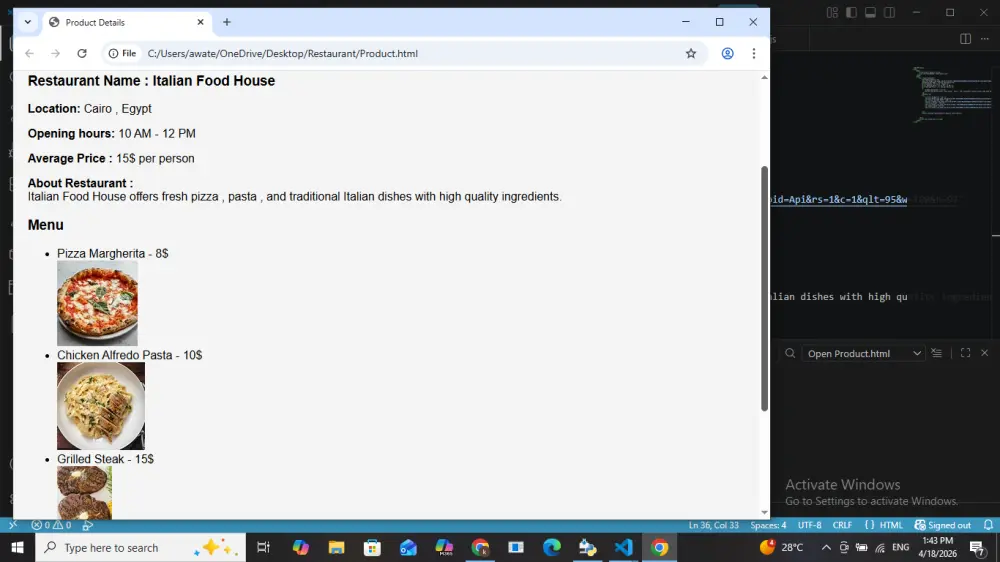
Task: Open Microsoft Store from taskbar
Action: (x=372, y=547)
